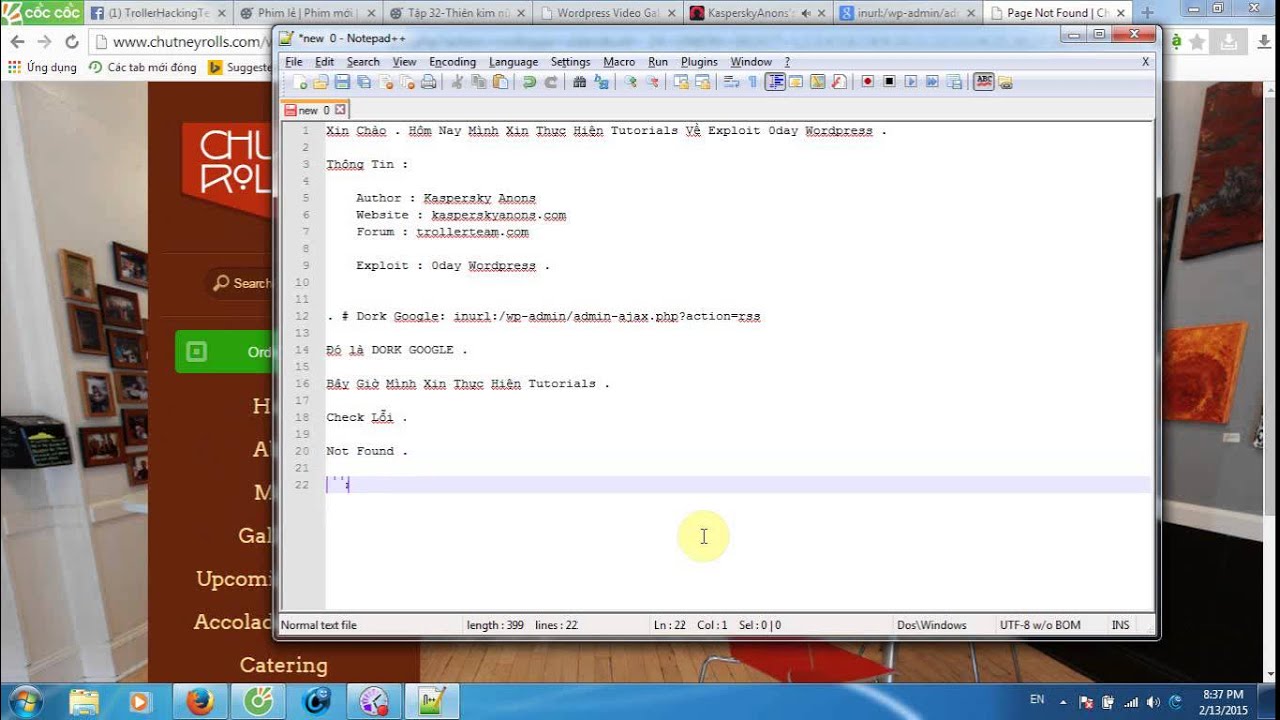The image size is (1280, 720).
Task: Open the Settings menu
Action: tap(570, 62)
